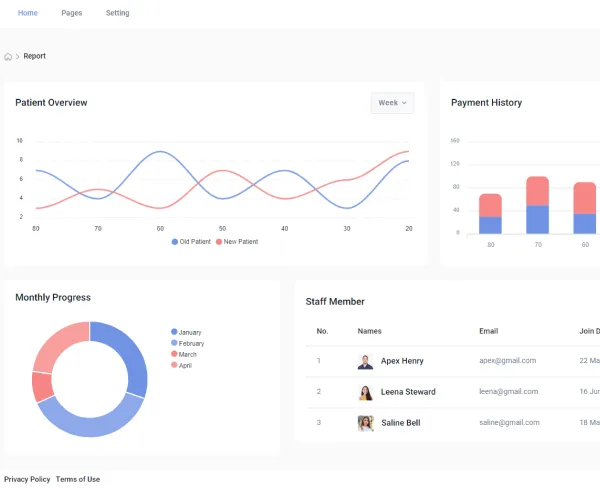This screenshot has height=488, width=600.
Task: Click the bar above label 70
Action: point(538,205)
